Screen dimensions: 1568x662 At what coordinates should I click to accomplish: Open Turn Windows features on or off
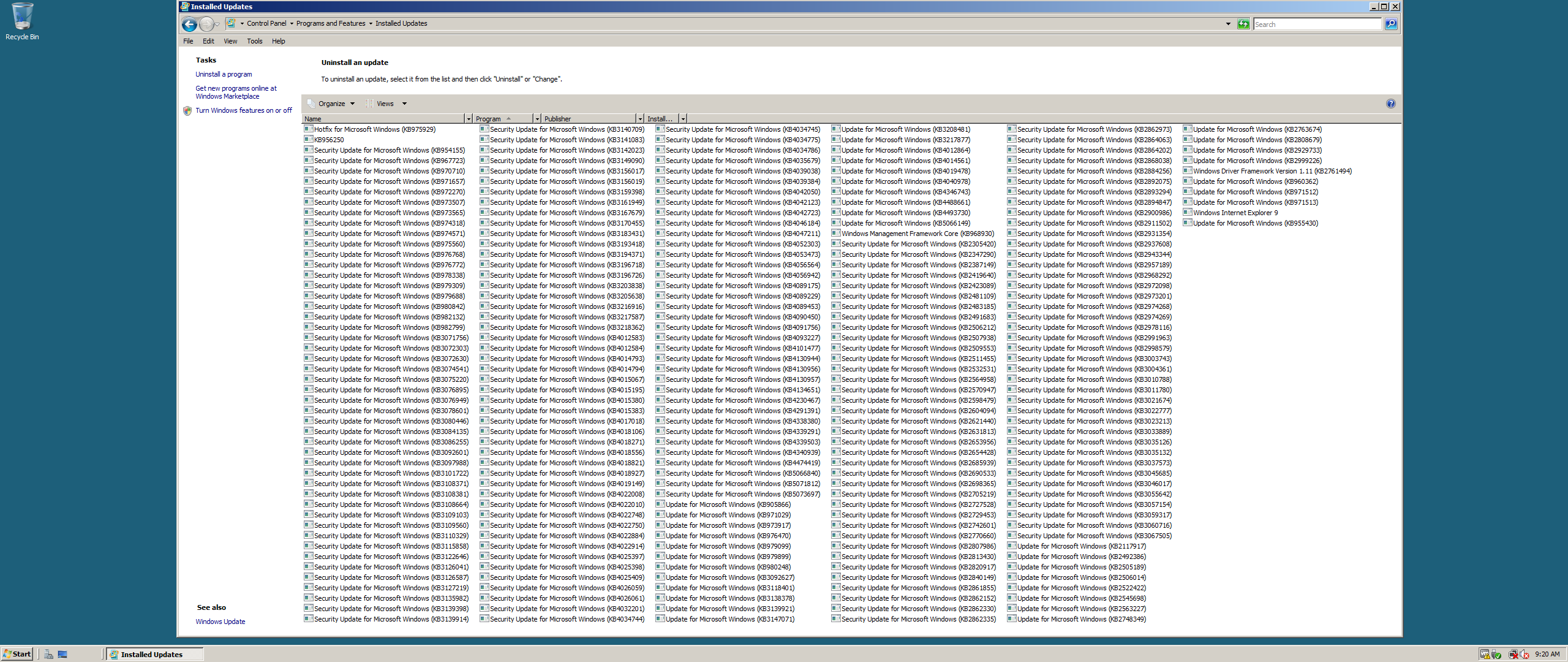243,110
